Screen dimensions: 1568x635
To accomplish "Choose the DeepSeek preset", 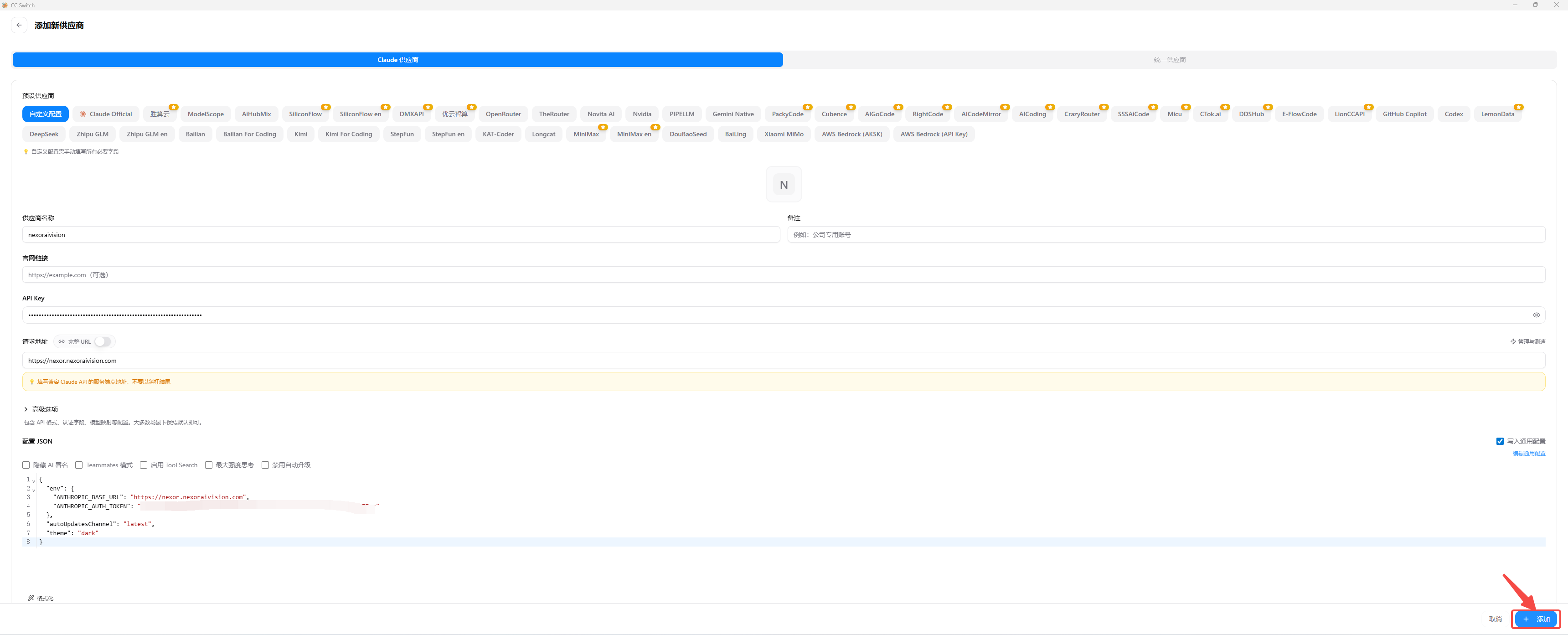I will pos(44,134).
